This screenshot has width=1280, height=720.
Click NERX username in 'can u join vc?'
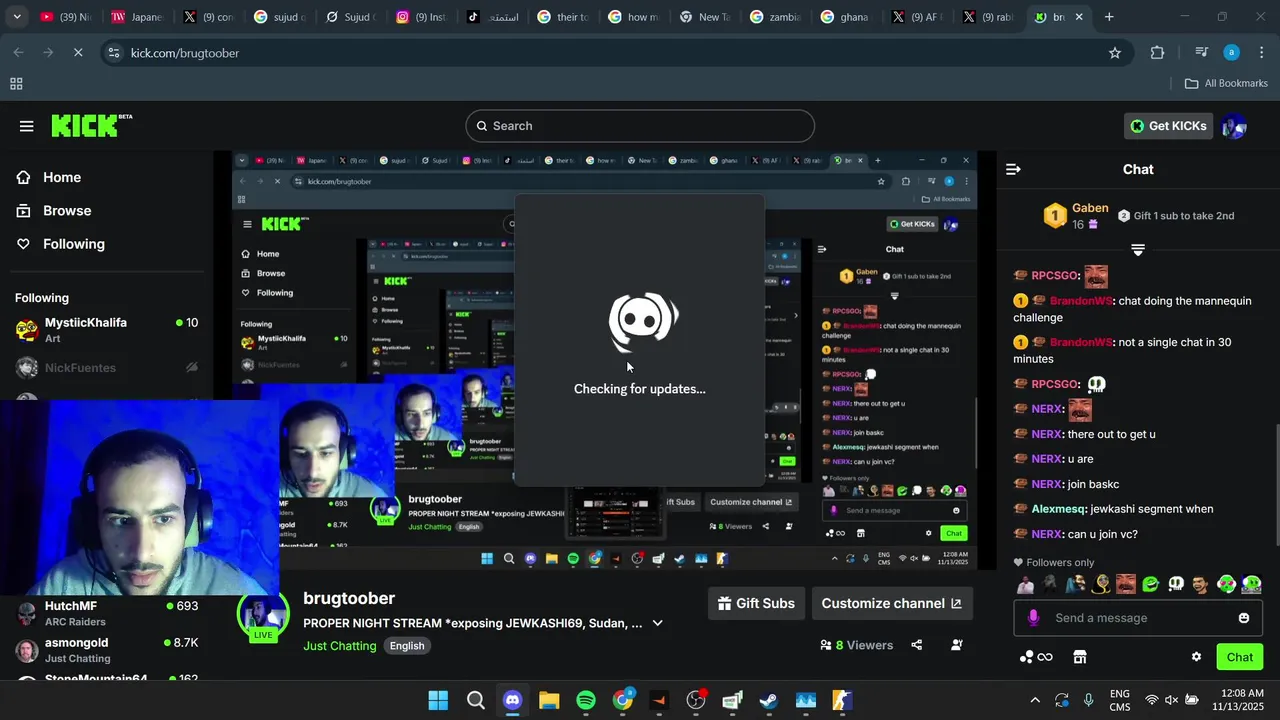[x=1047, y=534]
